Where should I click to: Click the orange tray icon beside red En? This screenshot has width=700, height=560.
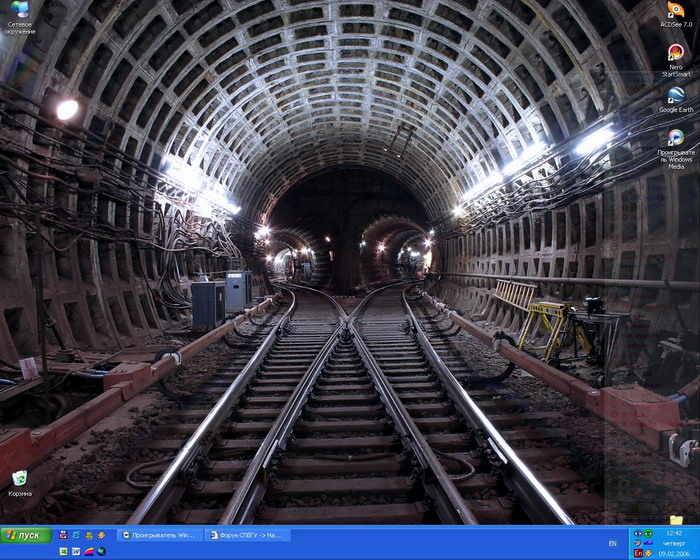pyautogui.click(x=649, y=553)
